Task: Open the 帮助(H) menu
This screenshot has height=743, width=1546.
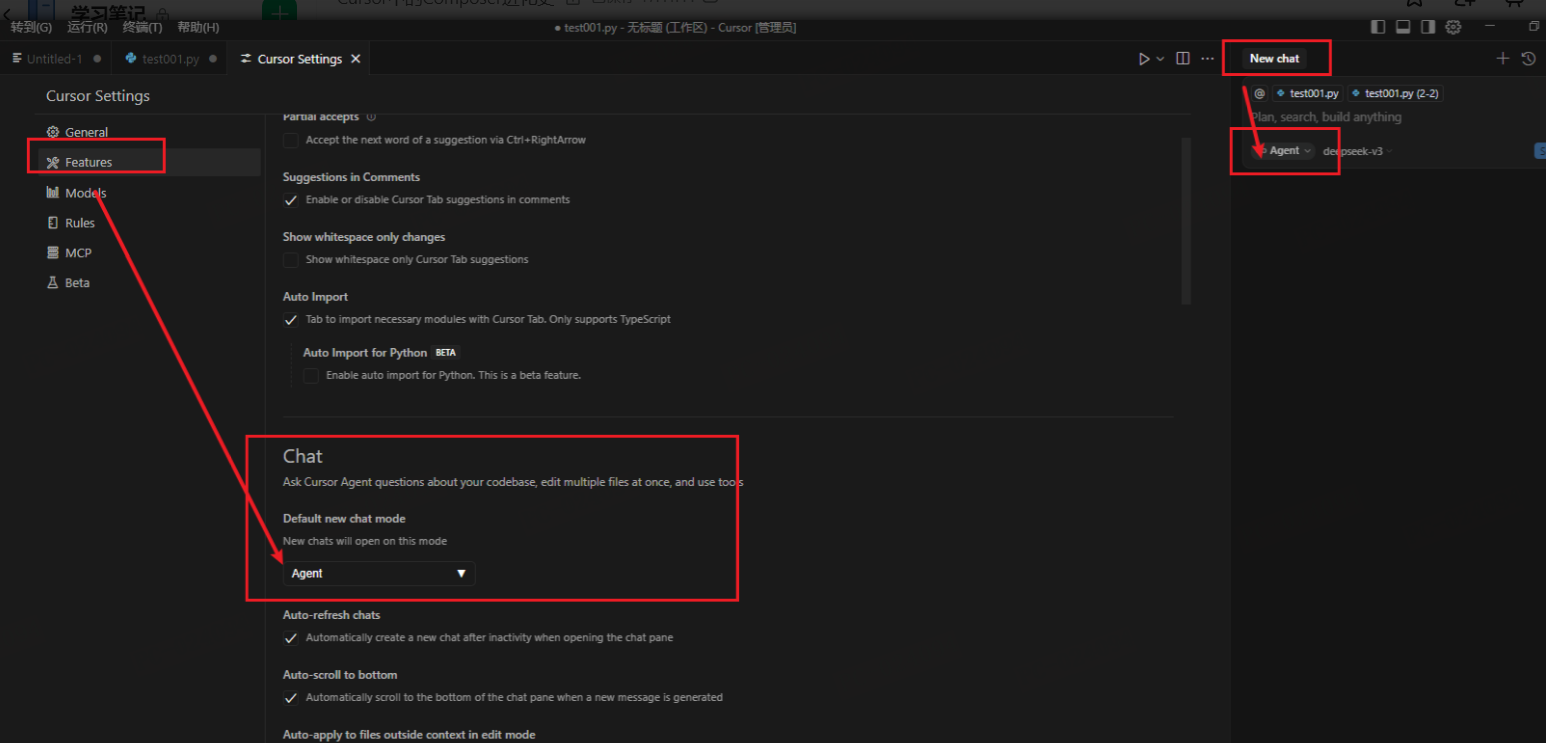Action: 198,28
